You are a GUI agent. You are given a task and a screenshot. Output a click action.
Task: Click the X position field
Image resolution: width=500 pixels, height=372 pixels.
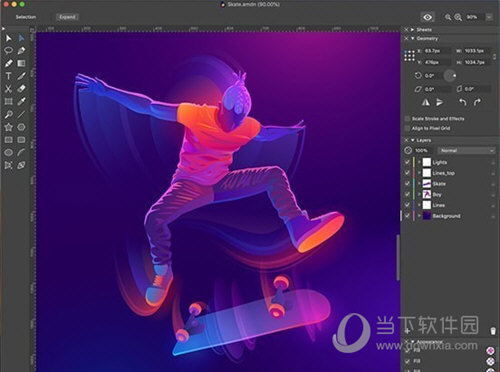[x=437, y=51]
